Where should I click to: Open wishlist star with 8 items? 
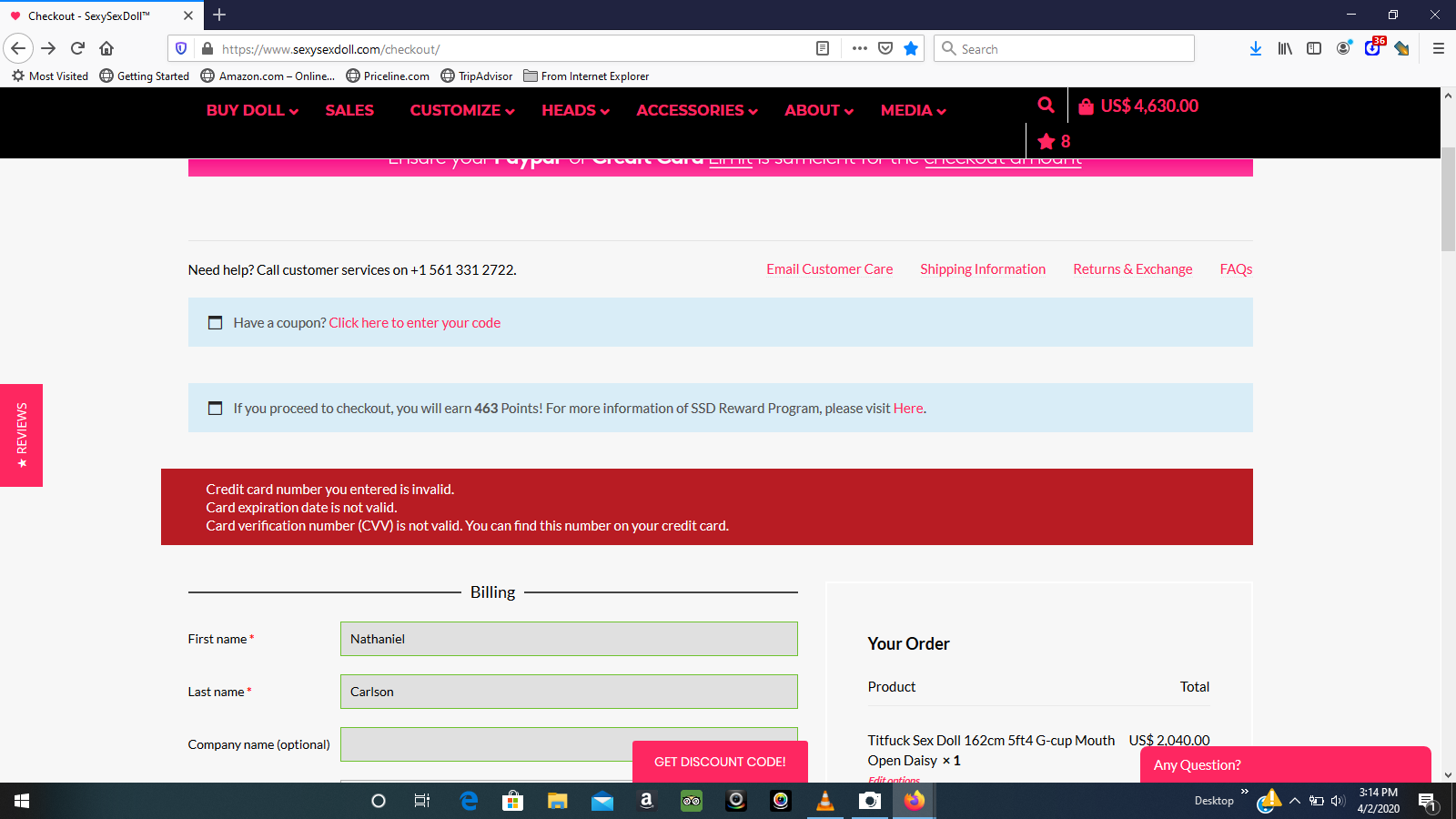pos(1054,141)
